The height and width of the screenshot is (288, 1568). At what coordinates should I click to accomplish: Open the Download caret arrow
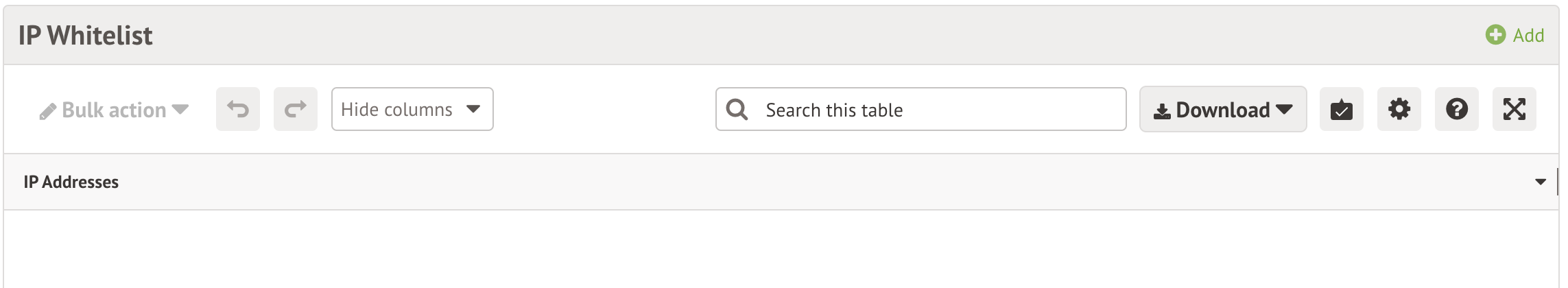pos(1285,110)
